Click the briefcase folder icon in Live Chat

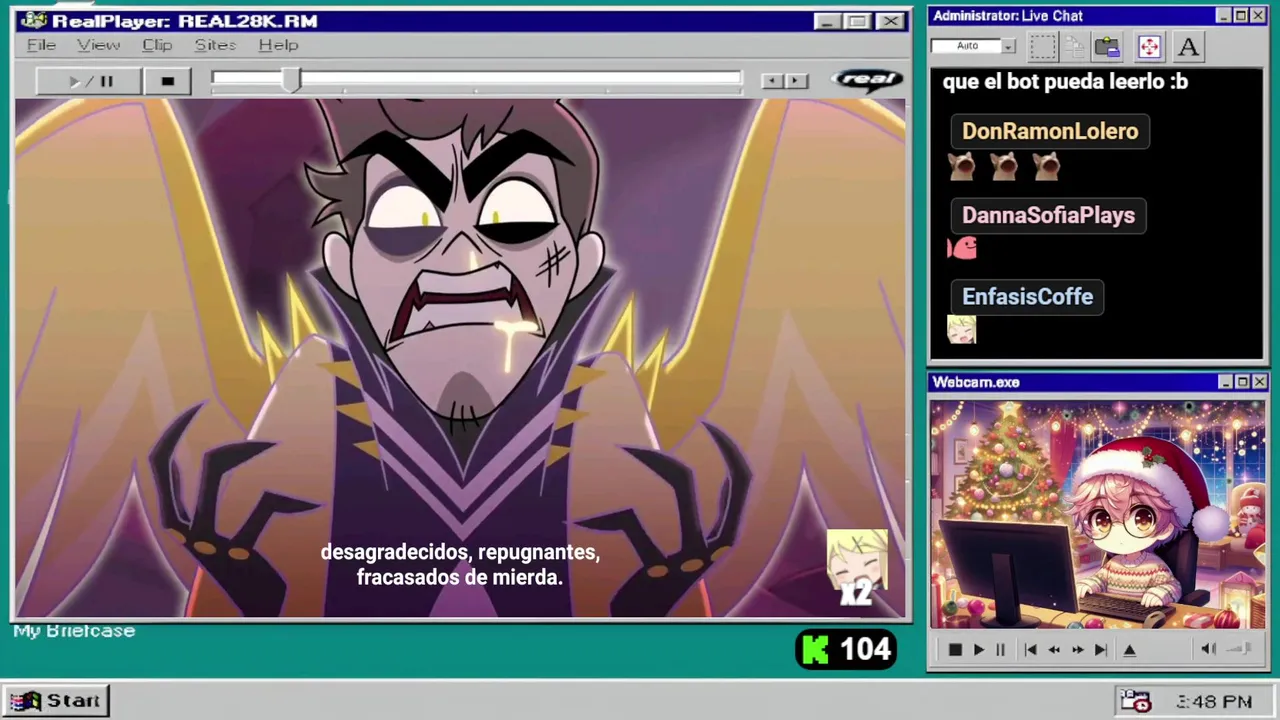[x=1107, y=46]
